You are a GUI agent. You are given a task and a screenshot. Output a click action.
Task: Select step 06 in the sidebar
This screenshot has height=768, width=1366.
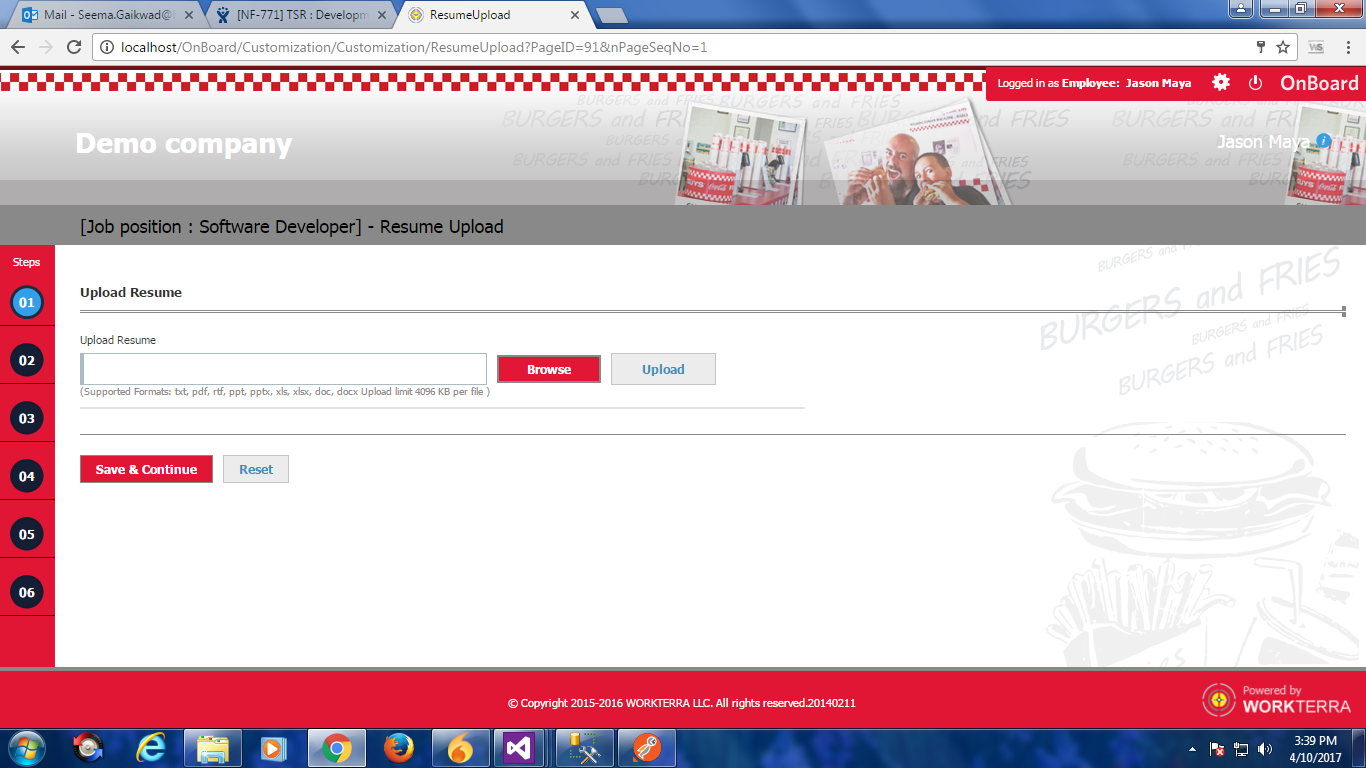pyautogui.click(x=27, y=592)
